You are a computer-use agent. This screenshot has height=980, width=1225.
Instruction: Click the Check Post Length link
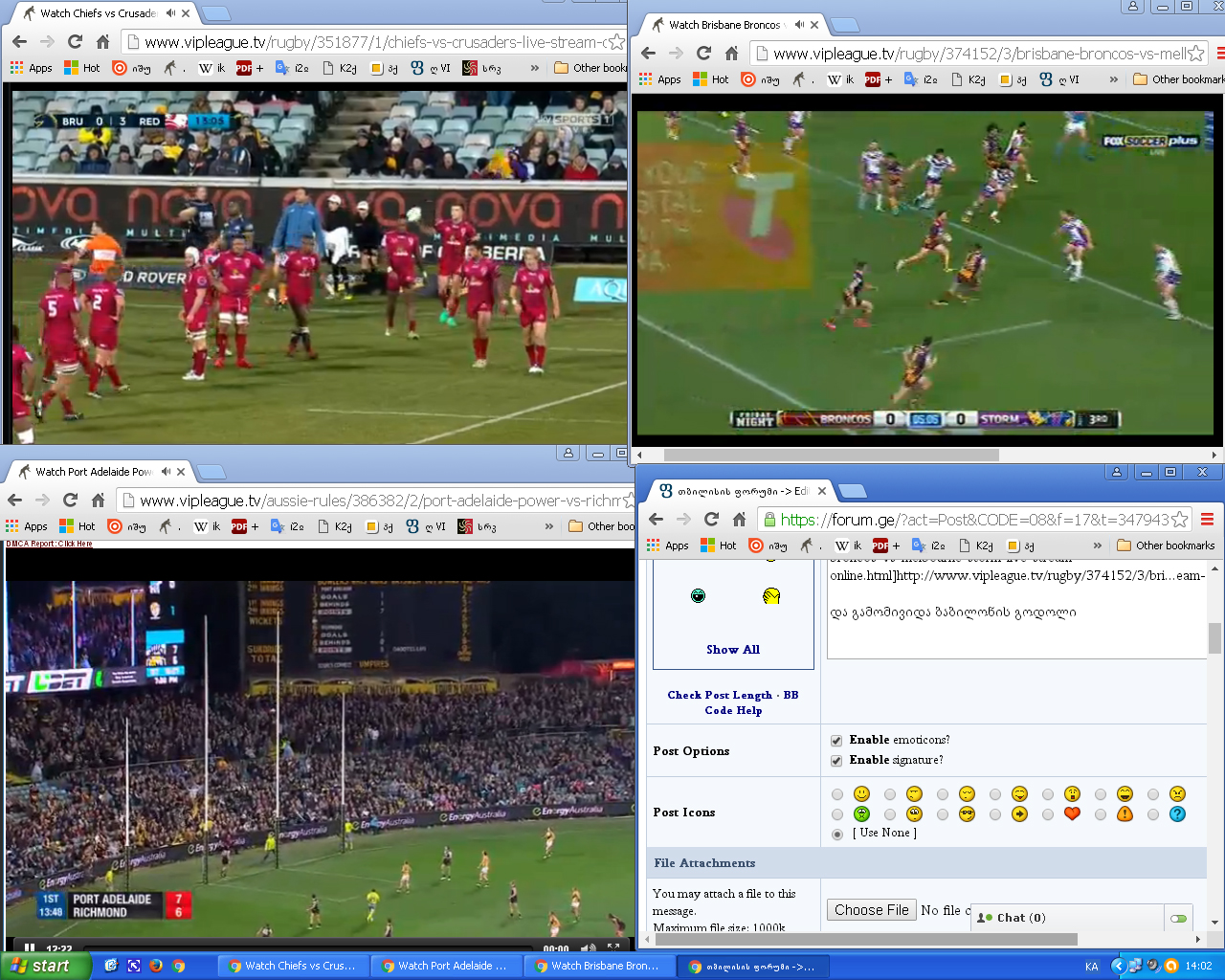click(720, 695)
